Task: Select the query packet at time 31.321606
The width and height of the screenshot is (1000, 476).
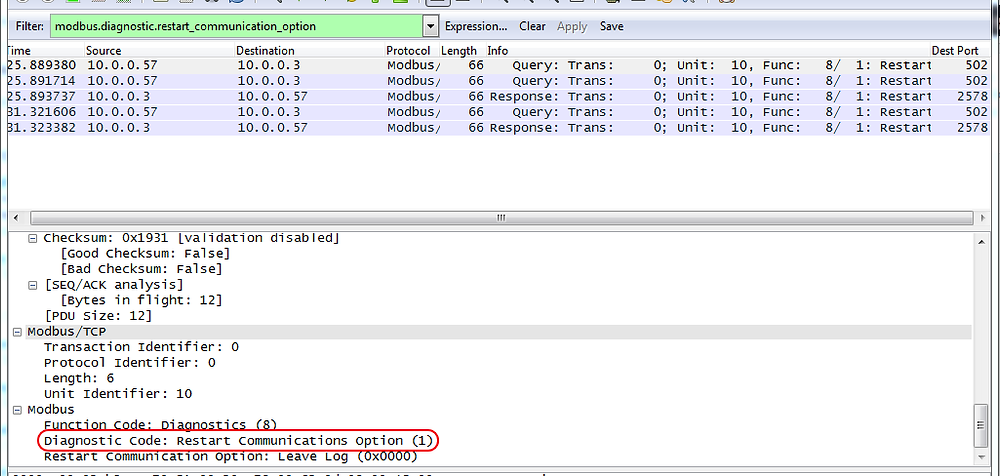Action: pyautogui.click(x=497, y=112)
